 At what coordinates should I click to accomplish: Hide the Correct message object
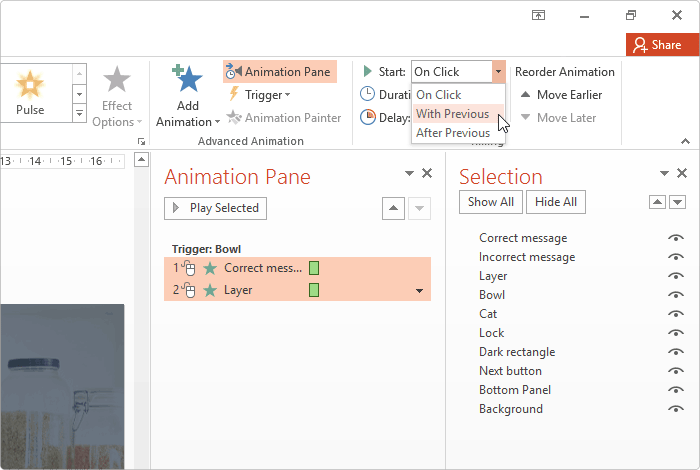(x=676, y=238)
